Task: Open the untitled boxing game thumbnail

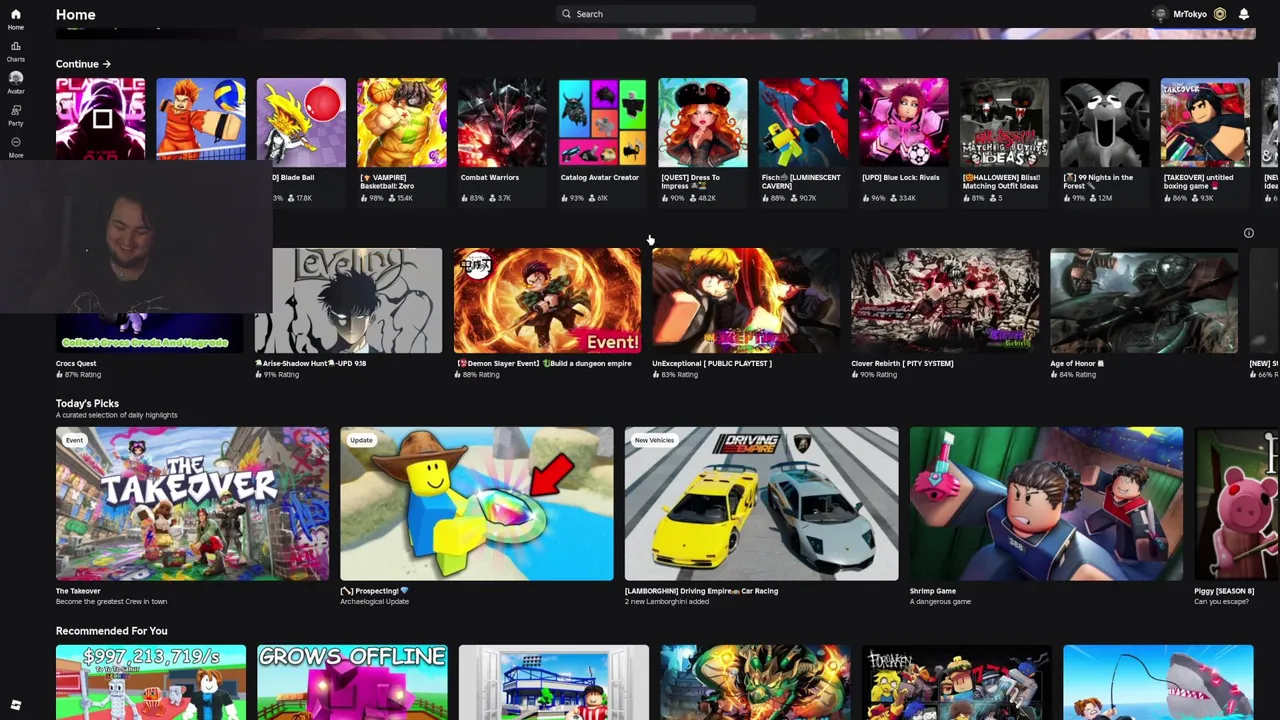Action: [x=1205, y=122]
